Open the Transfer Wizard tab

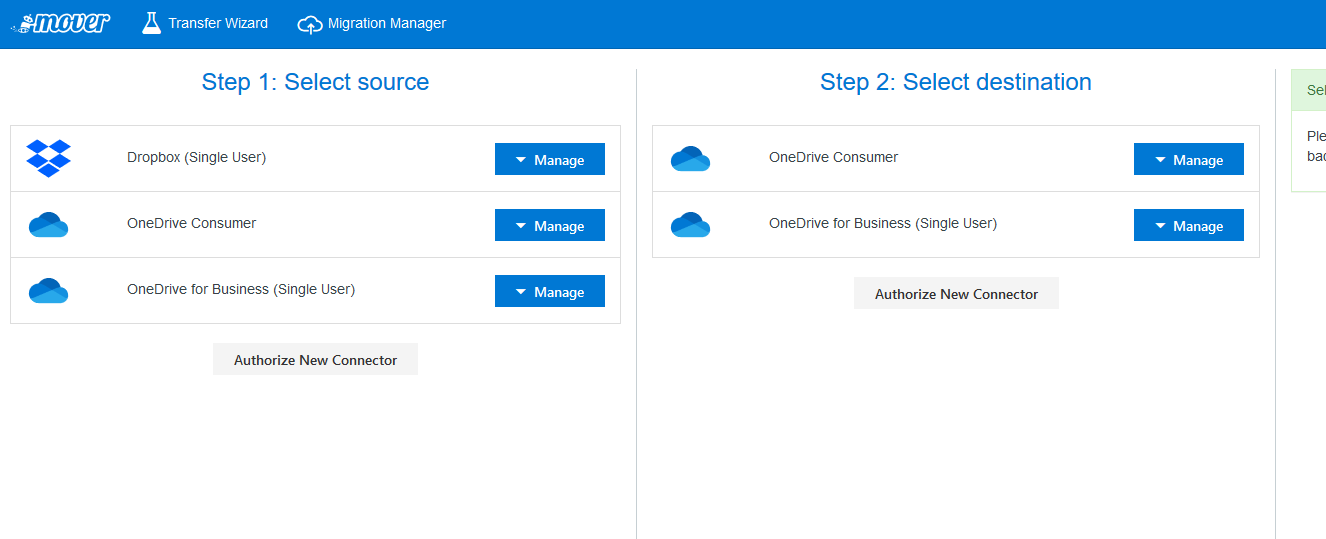click(205, 23)
